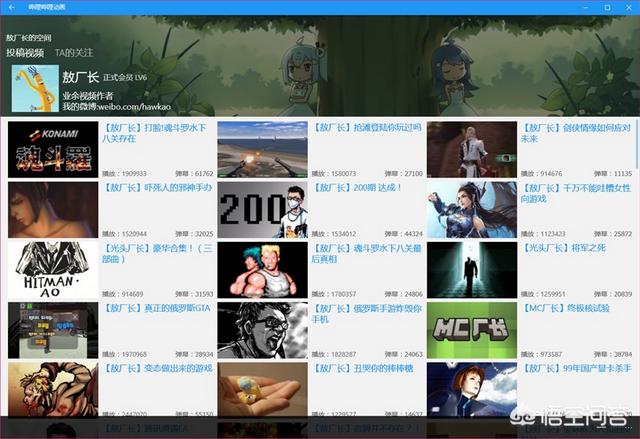Open video 俄罗斯手游炸毁你手机
The width and height of the screenshot is (640, 439).
coord(367,314)
